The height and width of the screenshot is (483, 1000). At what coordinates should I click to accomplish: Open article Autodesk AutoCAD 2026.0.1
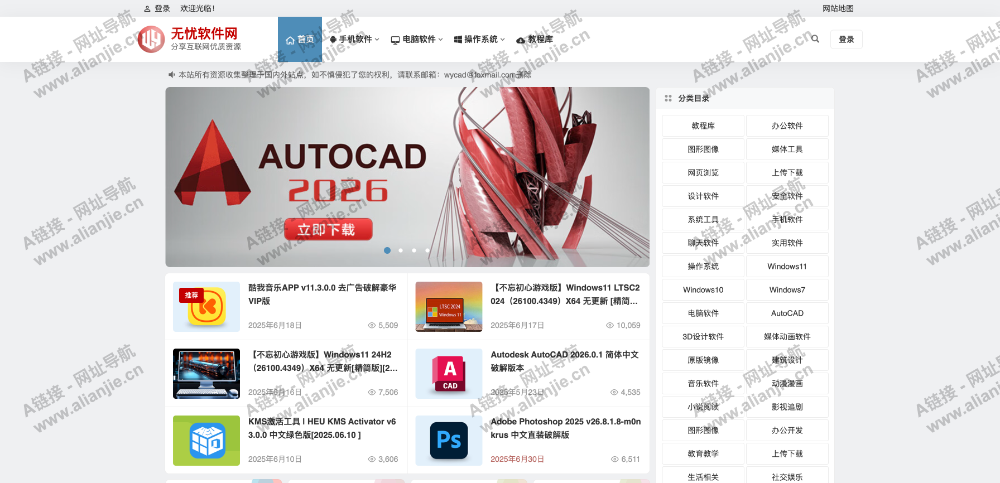[565, 361]
